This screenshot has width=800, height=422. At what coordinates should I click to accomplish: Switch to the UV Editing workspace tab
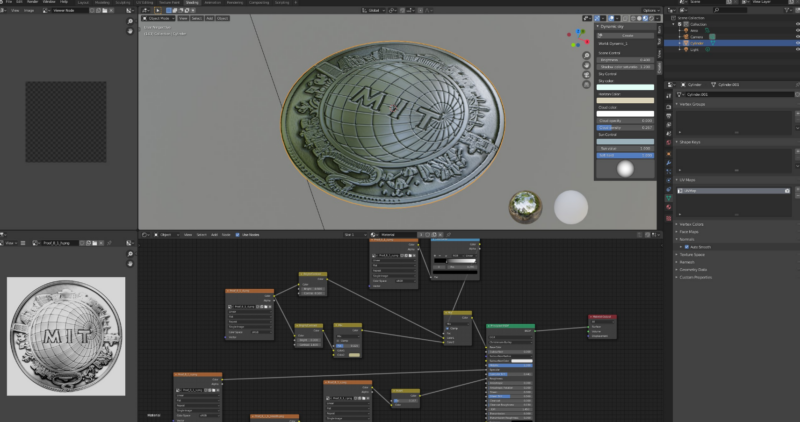[144, 3]
